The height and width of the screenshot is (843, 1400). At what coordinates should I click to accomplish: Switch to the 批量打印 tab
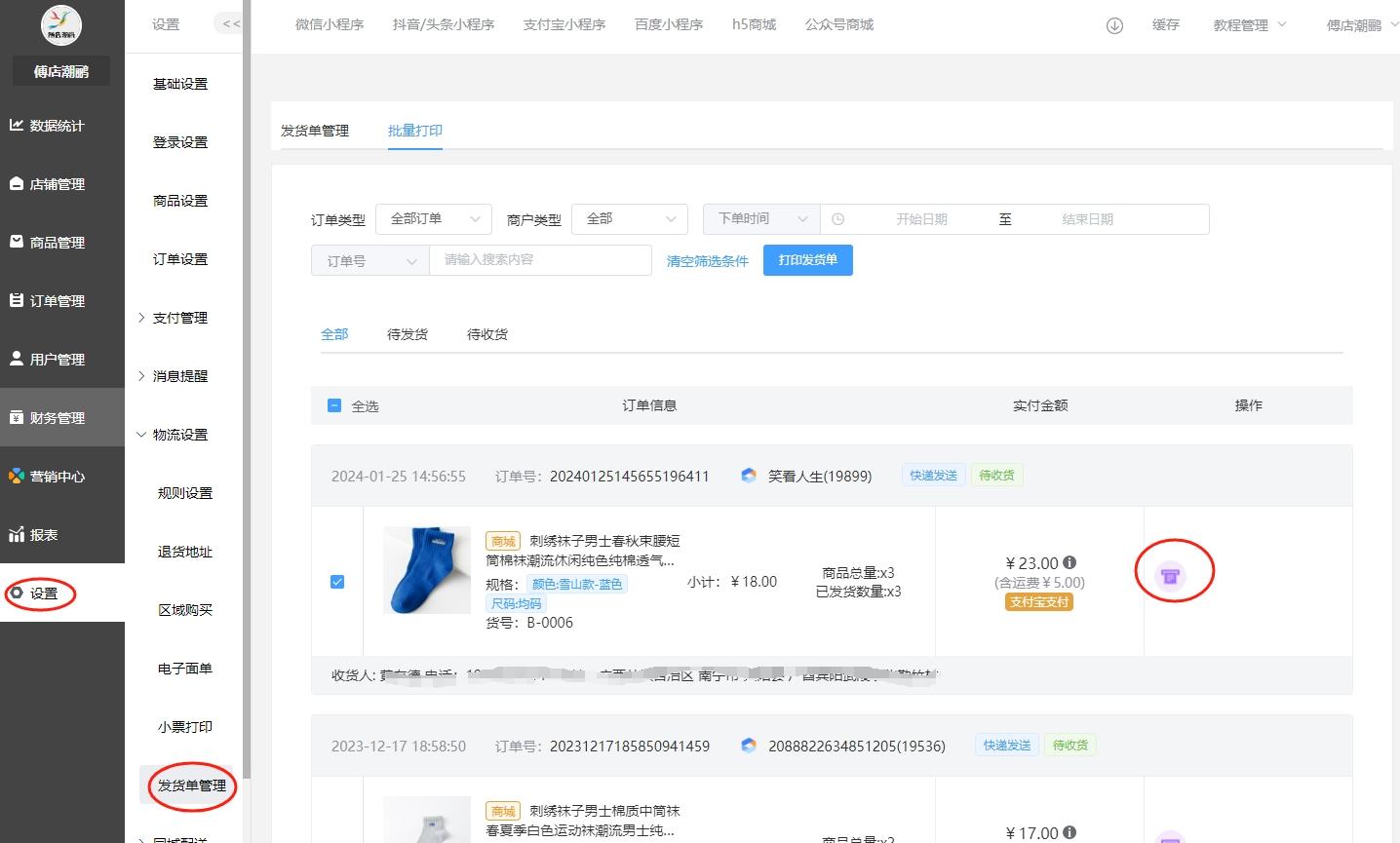pos(414,130)
